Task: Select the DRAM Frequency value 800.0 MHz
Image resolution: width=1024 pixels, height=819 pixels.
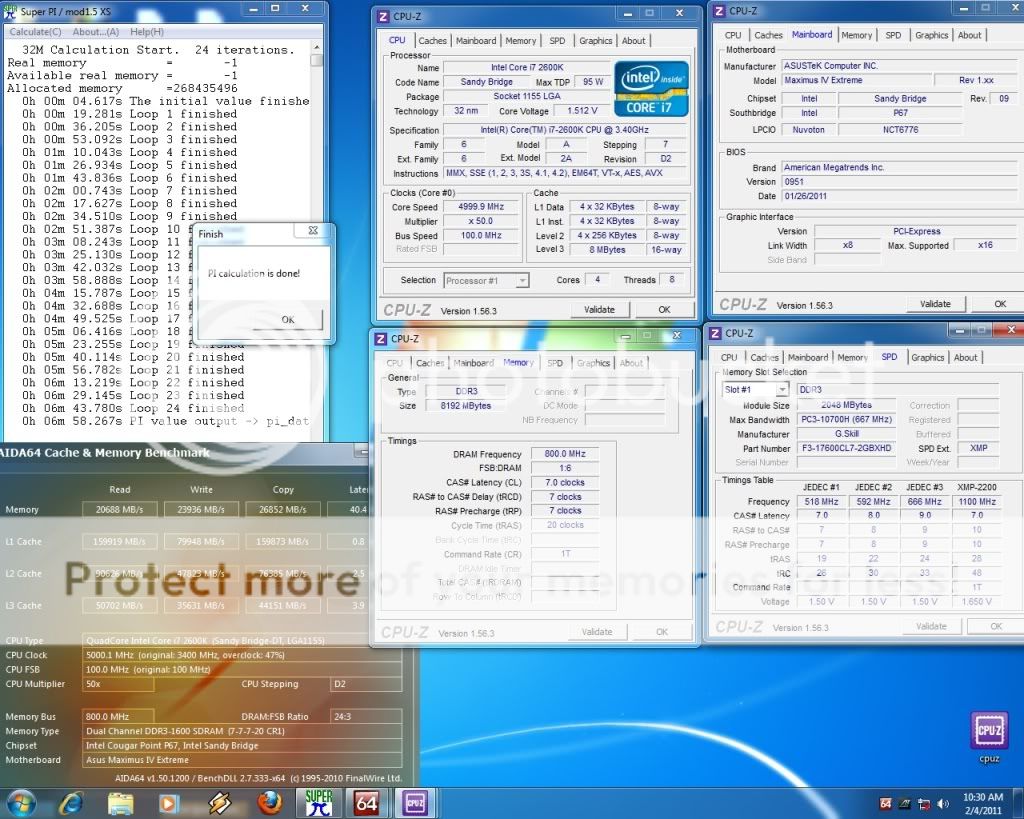Action: [x=565, y=454]
